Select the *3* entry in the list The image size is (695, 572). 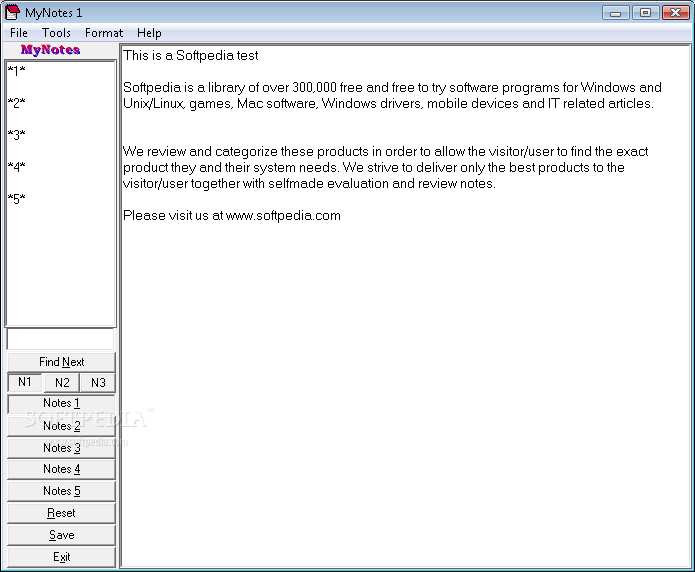(x=16, y=134)
